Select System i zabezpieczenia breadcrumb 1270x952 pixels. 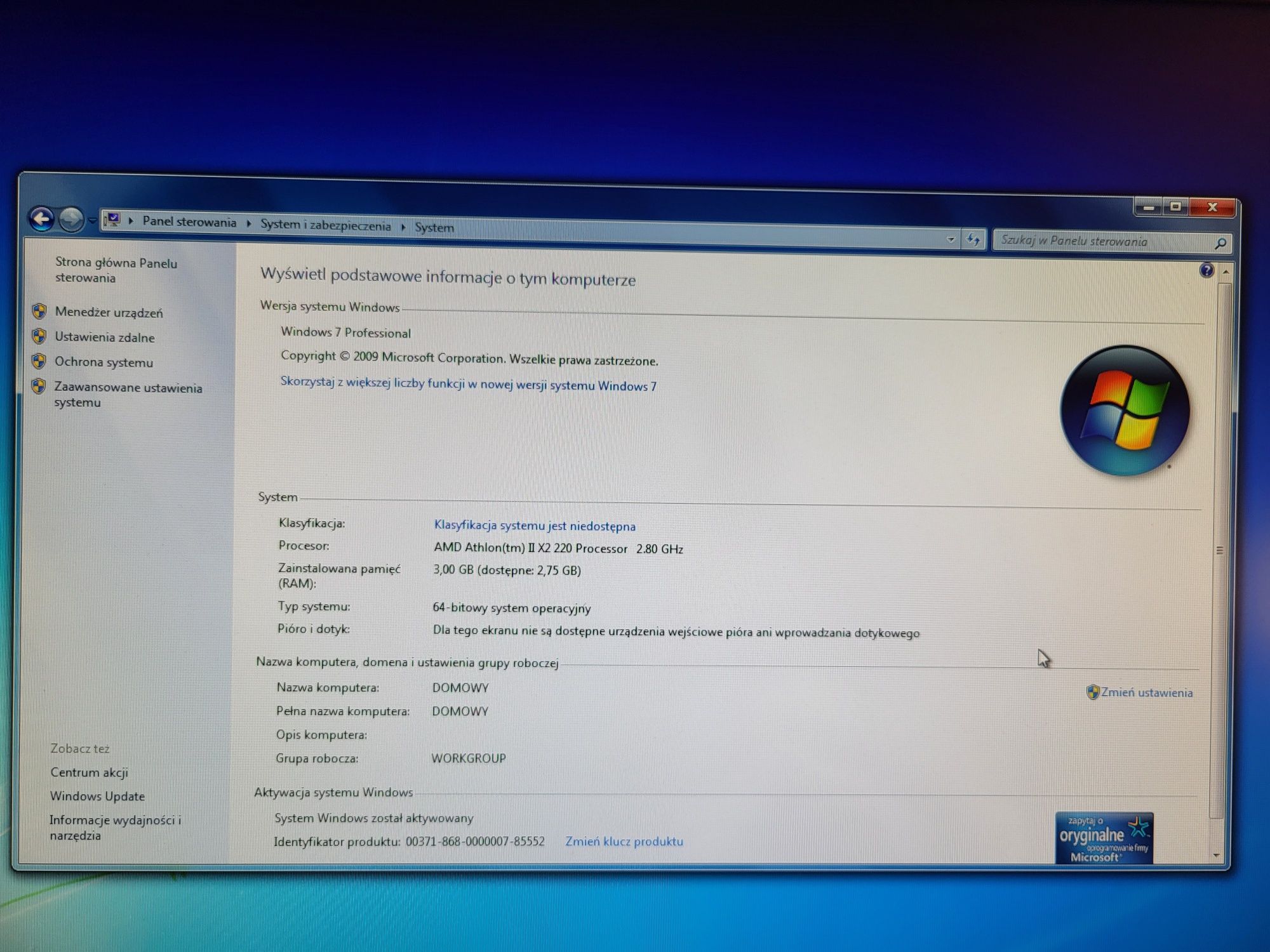(x=326, y=225)
